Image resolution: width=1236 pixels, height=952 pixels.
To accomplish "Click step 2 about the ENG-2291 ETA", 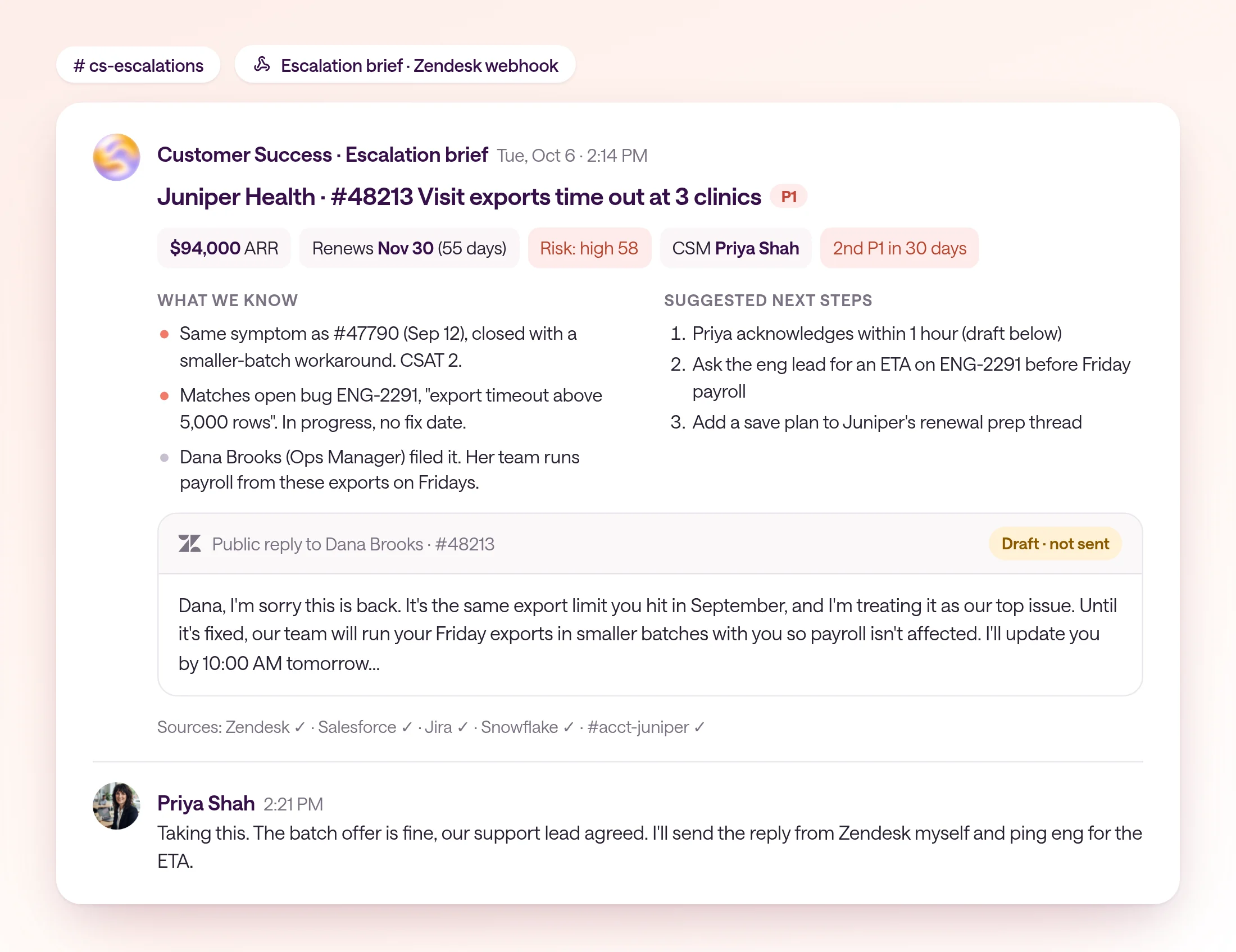I will (x=900, y=378).
